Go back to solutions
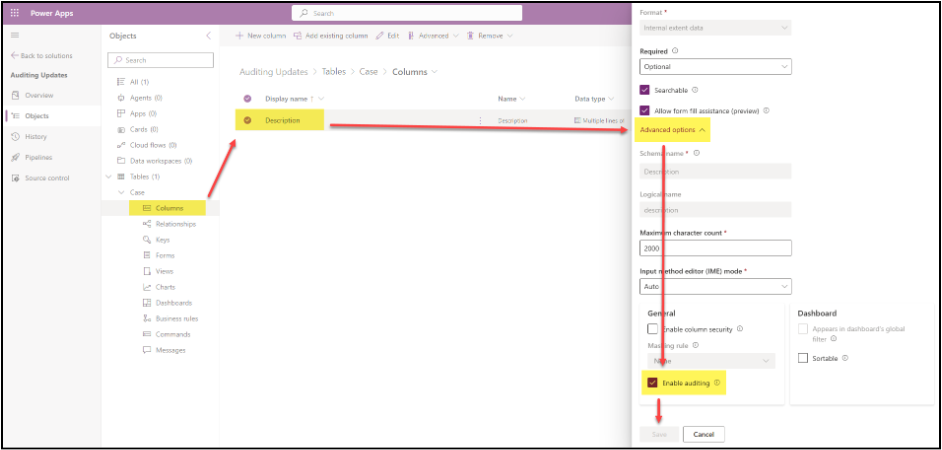Image resolution: width=942 pixels, height=450 pixels. pos(47,56)
